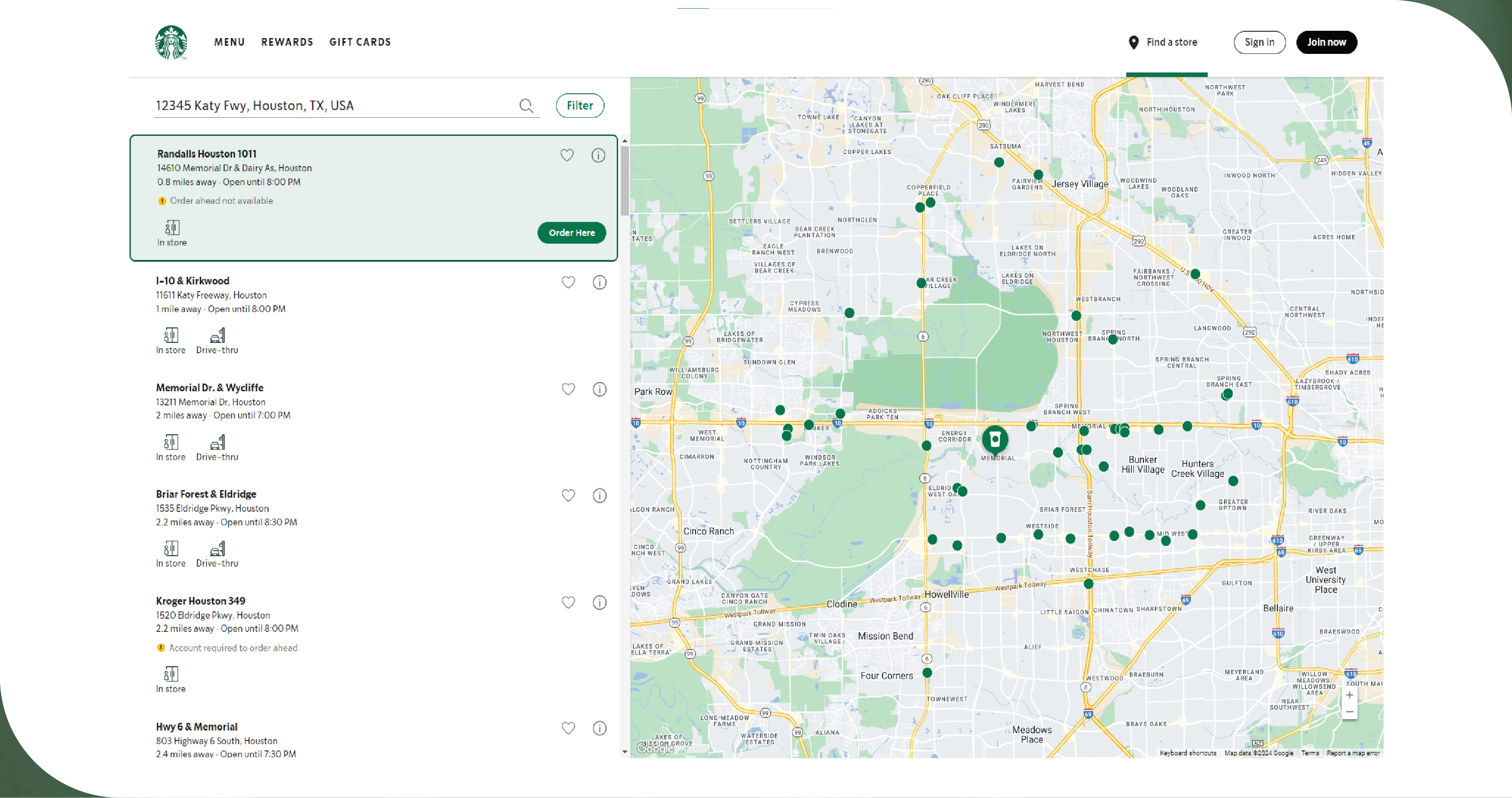Click the Starbucks logo
Viewport: 1512px width, 798px height.
tap(170, 42)
